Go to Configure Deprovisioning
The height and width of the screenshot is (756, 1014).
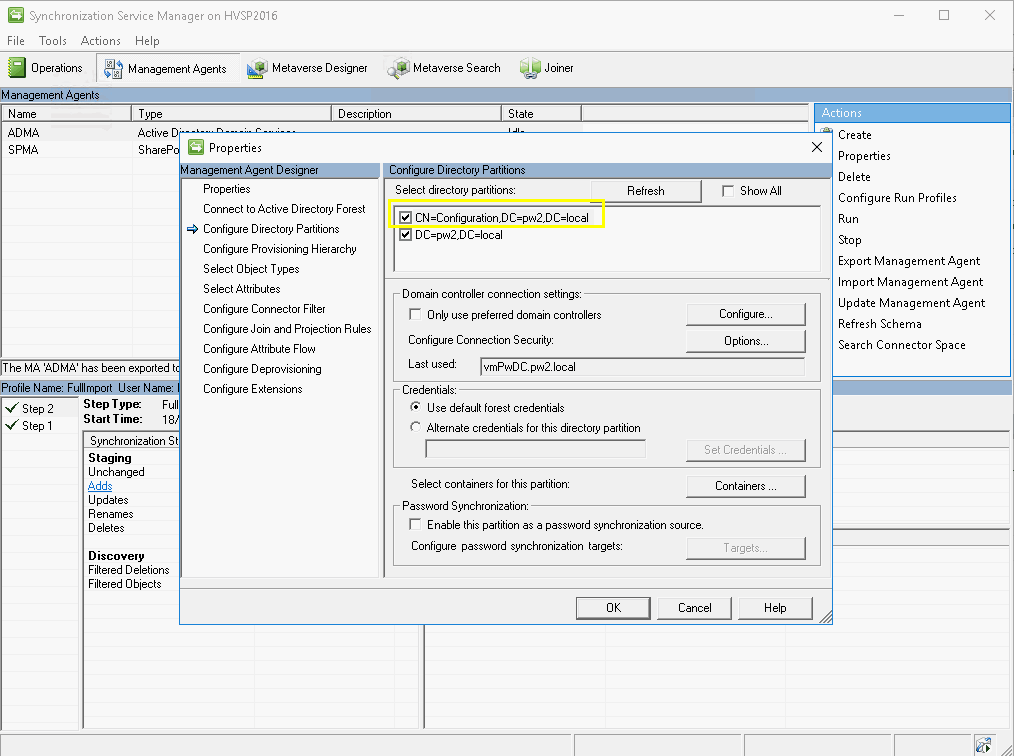pos(262,369)
